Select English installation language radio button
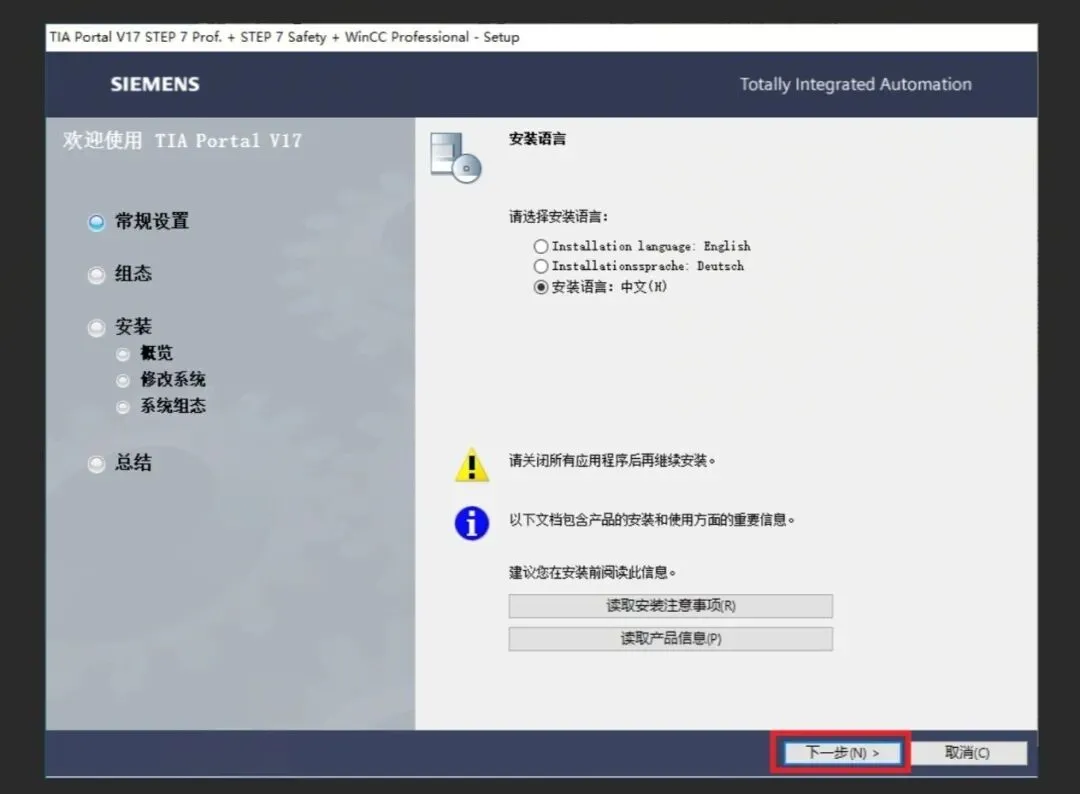This screenshot has height=794, width=1080. click(541, 246)
